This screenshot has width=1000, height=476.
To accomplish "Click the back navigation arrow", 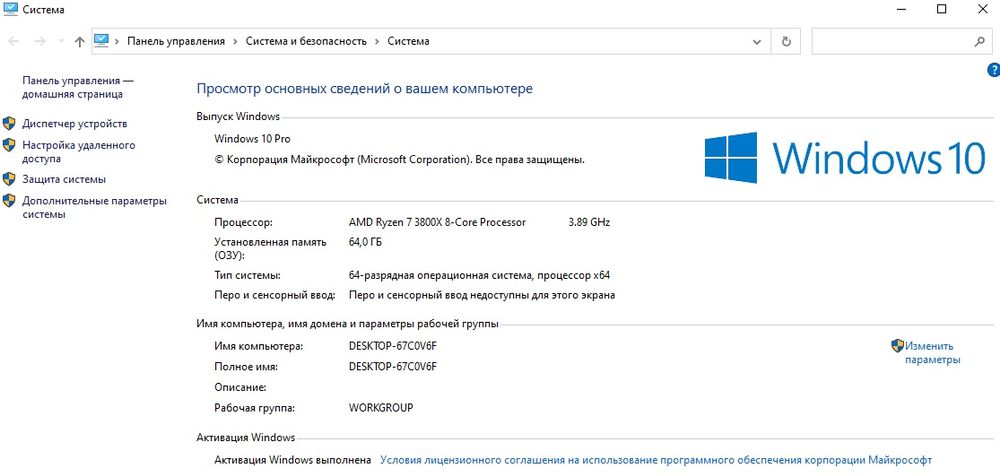I will (x=14, y=42).
